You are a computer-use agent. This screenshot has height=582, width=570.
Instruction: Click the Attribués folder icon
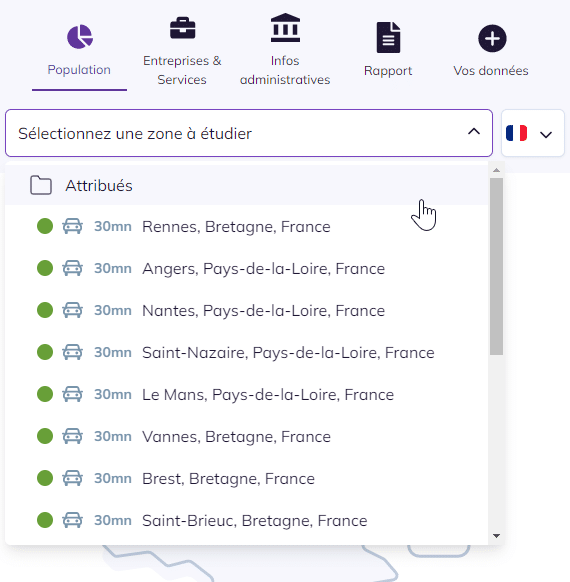click(x=41, y=185)
